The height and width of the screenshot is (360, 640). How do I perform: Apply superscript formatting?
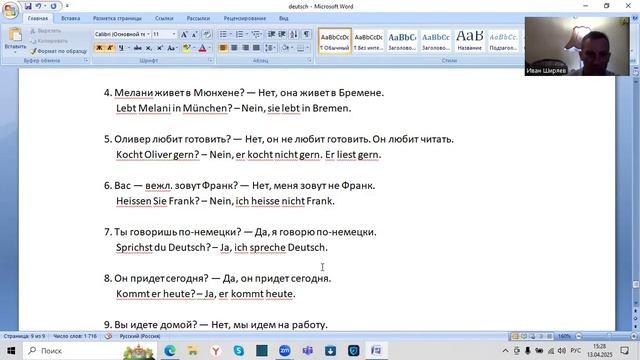160,48
